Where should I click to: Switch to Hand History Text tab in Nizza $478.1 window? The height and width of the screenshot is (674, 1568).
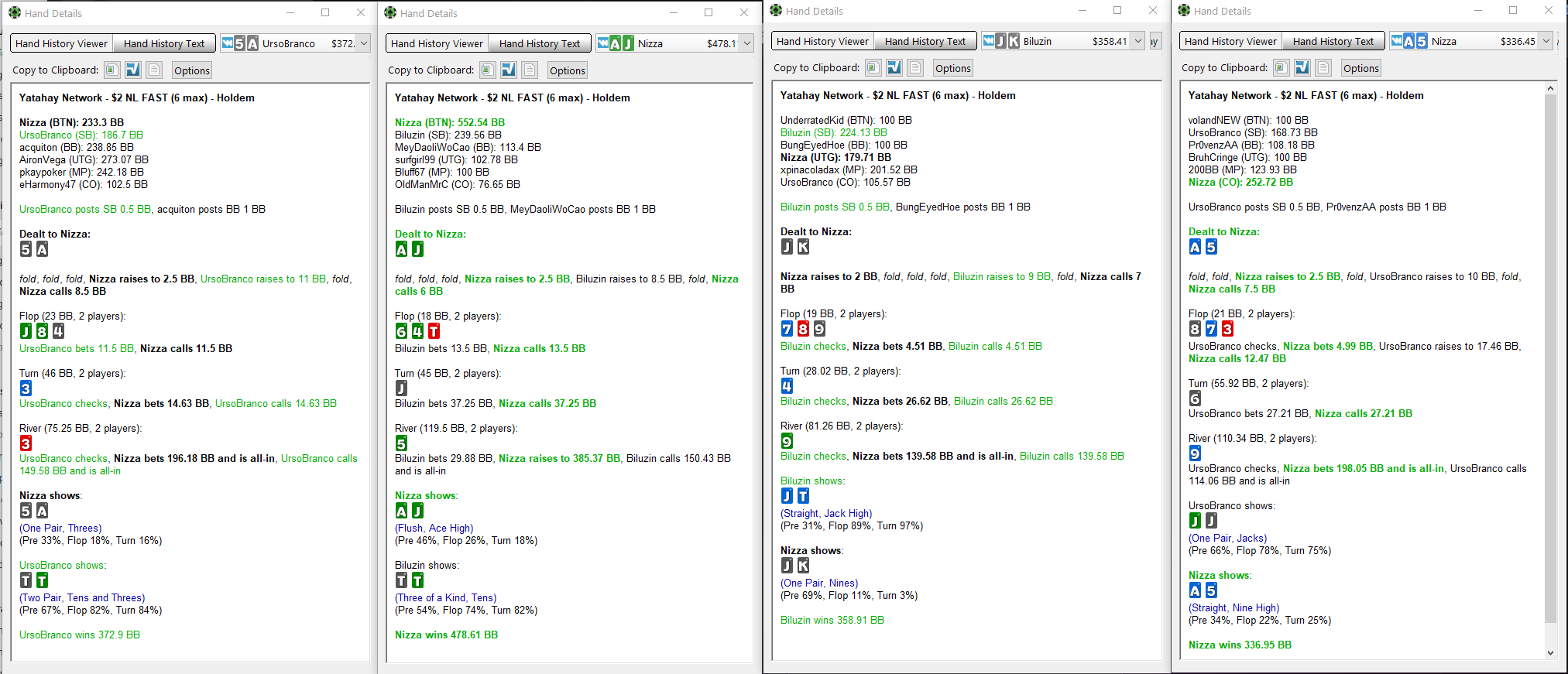point(540,43)
